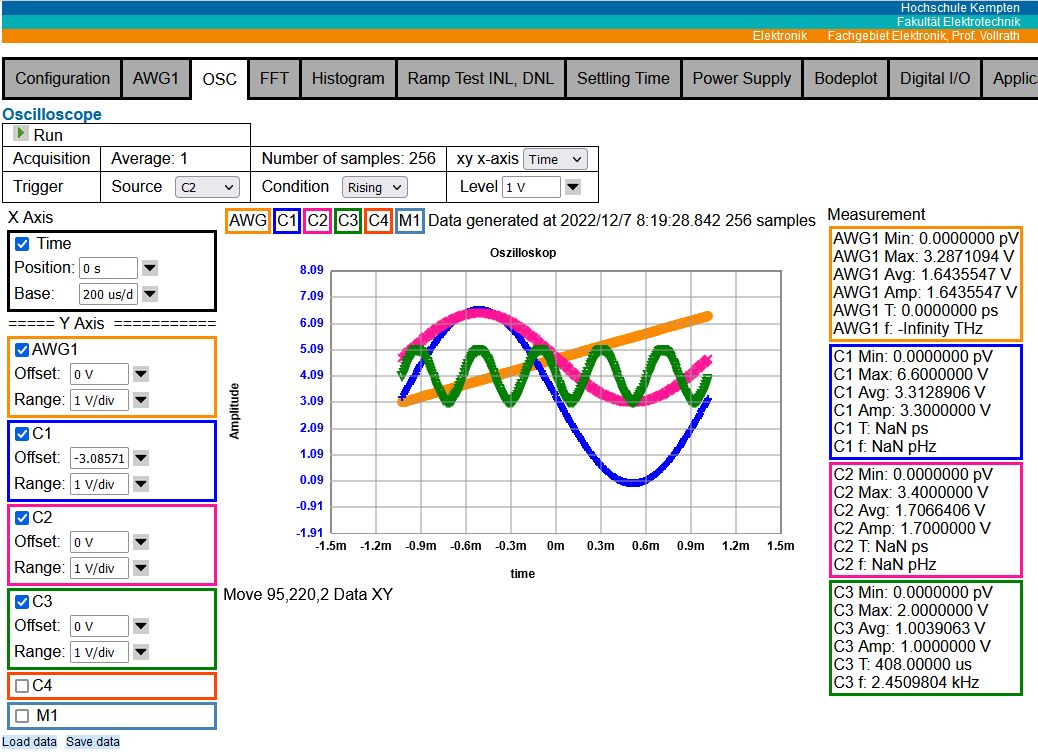Click the Save data link
1038x755 pixels.
tap(93, 742)
